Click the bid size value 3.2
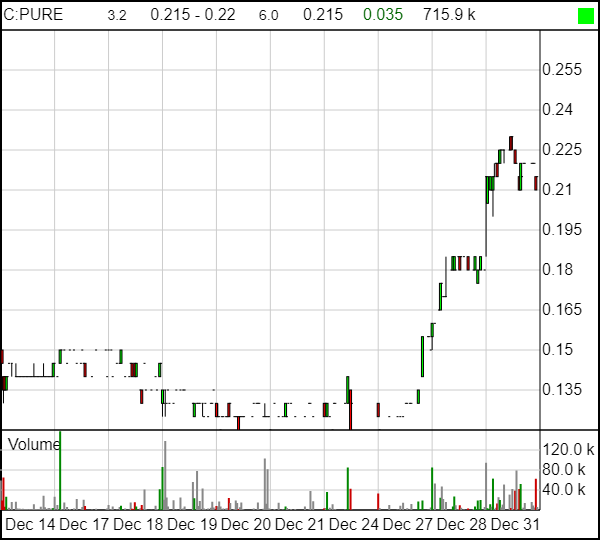The width and height of the screenshot is (600, 540). point(117,16)
